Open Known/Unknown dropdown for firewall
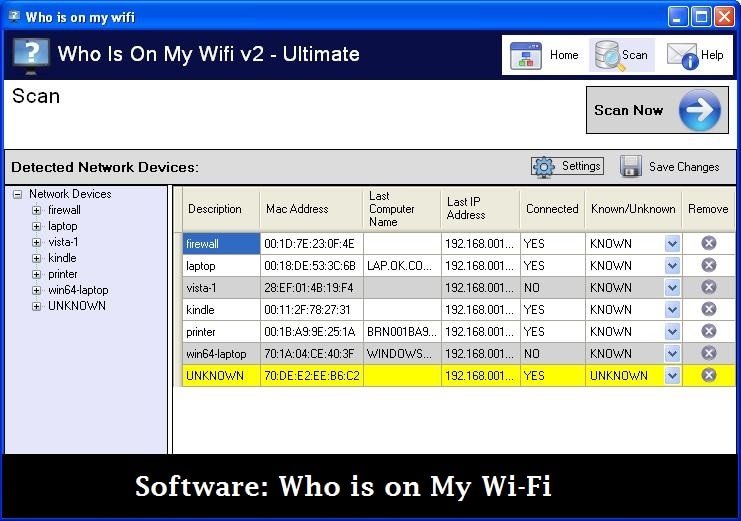The width and height of the screenshot is (741, 521). tap(672, 244)
